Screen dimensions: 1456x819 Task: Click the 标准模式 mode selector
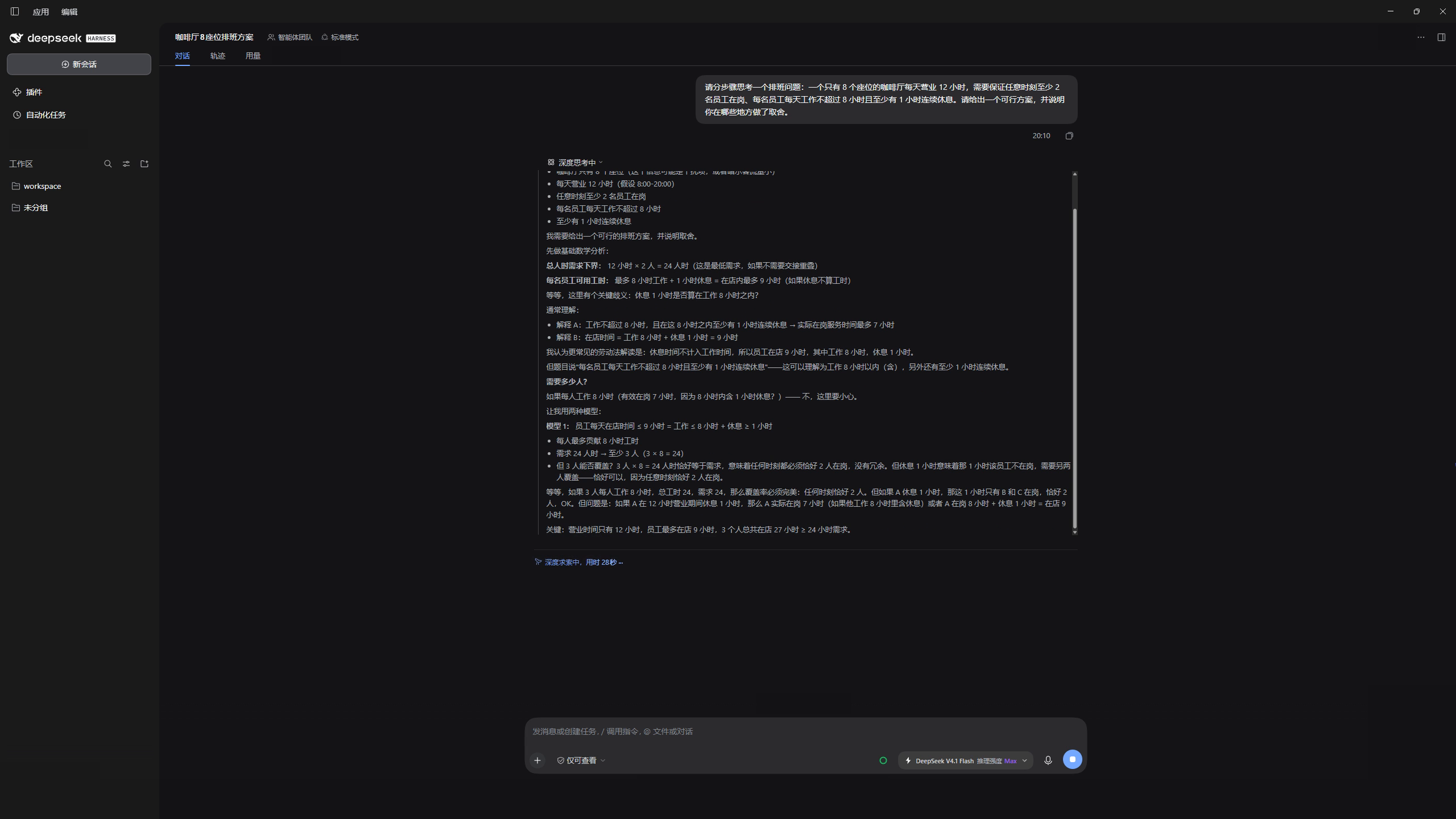click(x=340, y=38)
